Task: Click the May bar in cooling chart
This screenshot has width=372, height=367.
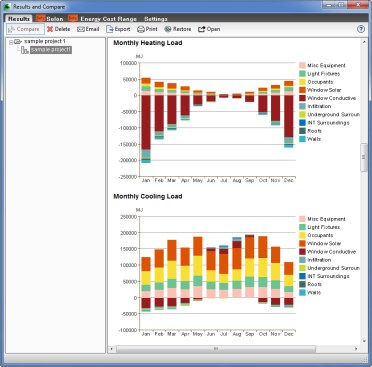Action: [198, 269]
